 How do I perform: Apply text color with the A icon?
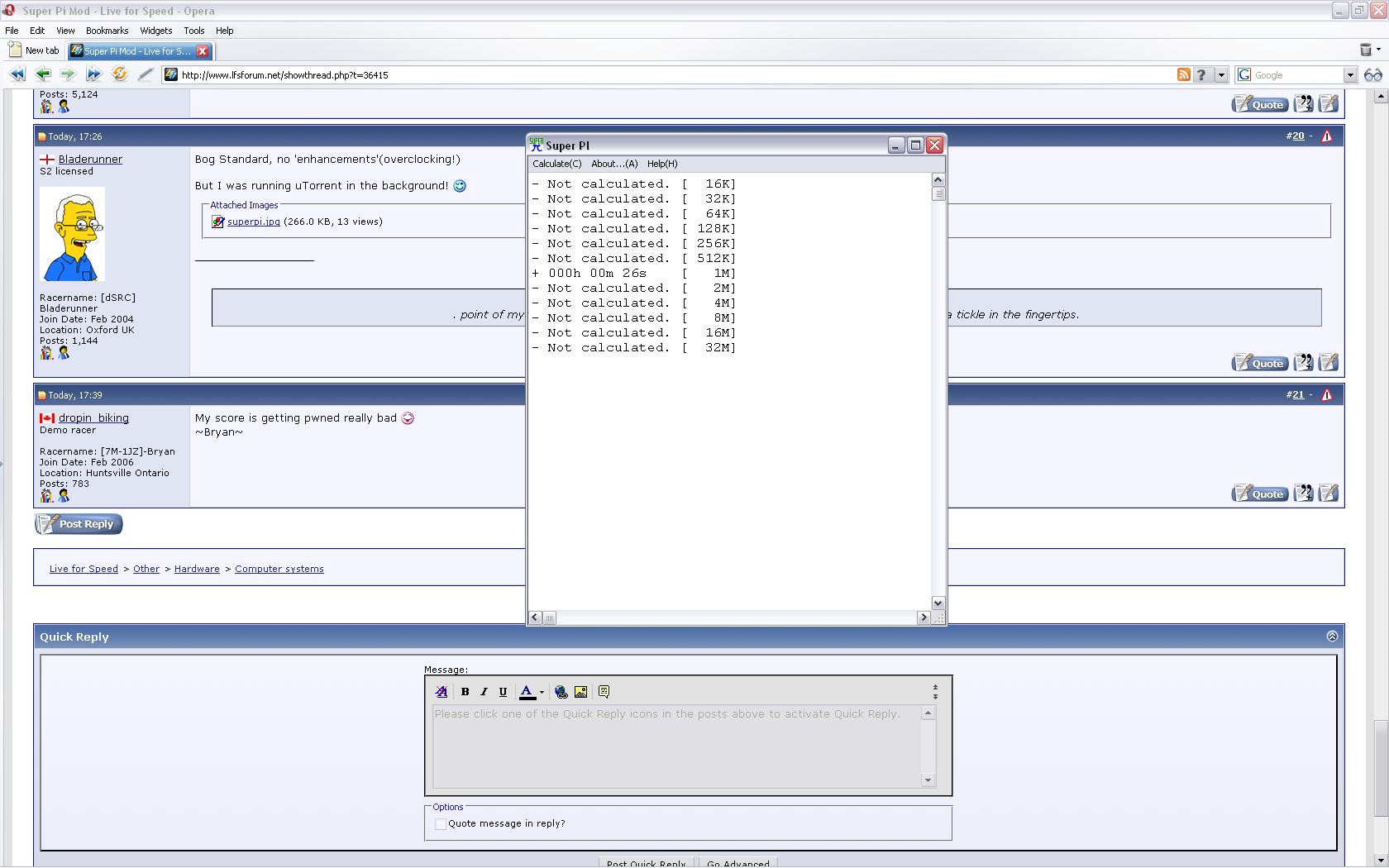[527, 692]
